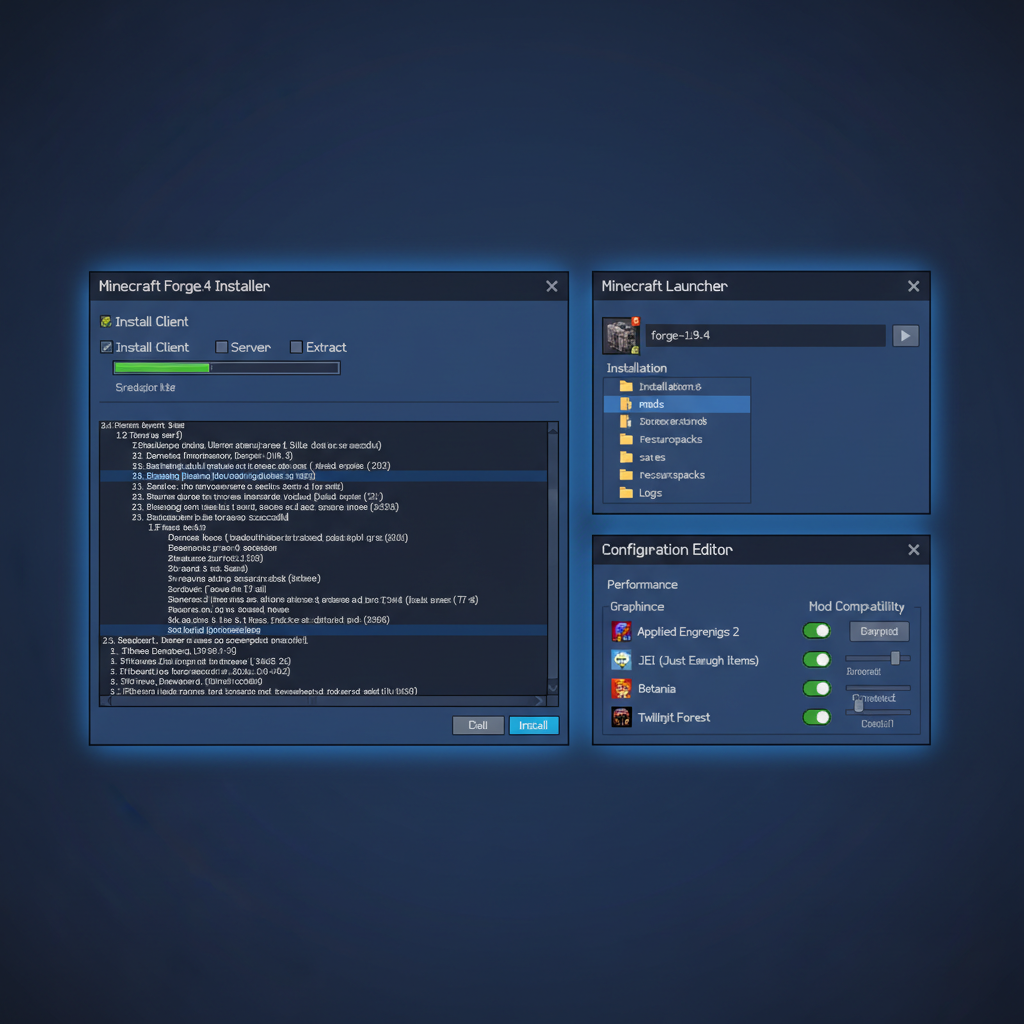Click the Garprod button under Mod Compatibility
1024x1024 pixels.
(879, 632)
